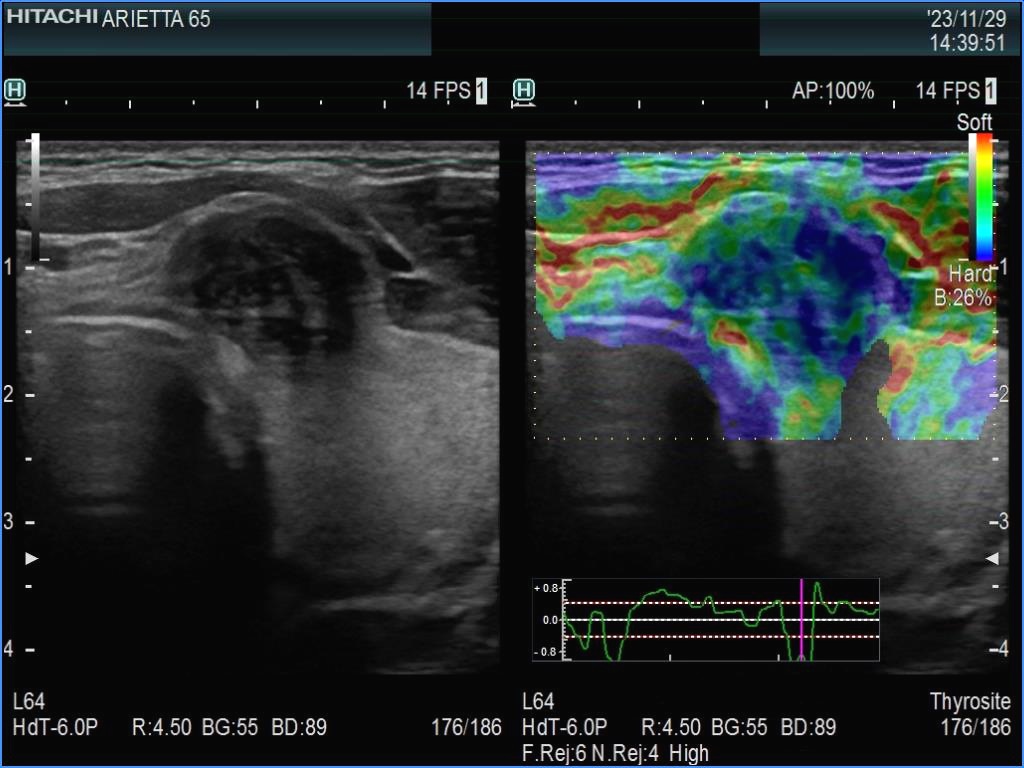Click the L64 probe label under the elastography pane

[538, 701]
